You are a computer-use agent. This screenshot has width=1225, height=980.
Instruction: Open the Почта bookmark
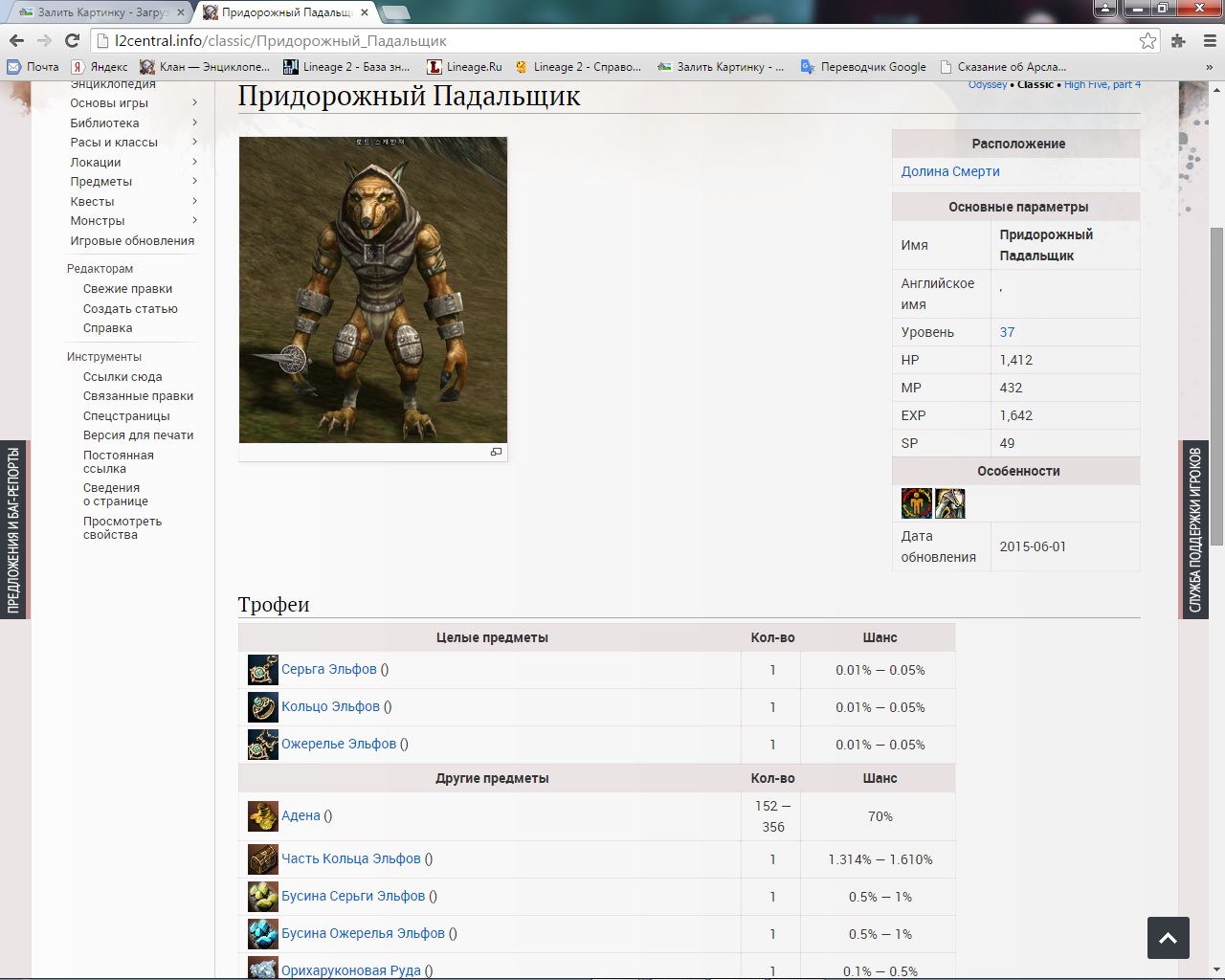[x=33, y=67]
